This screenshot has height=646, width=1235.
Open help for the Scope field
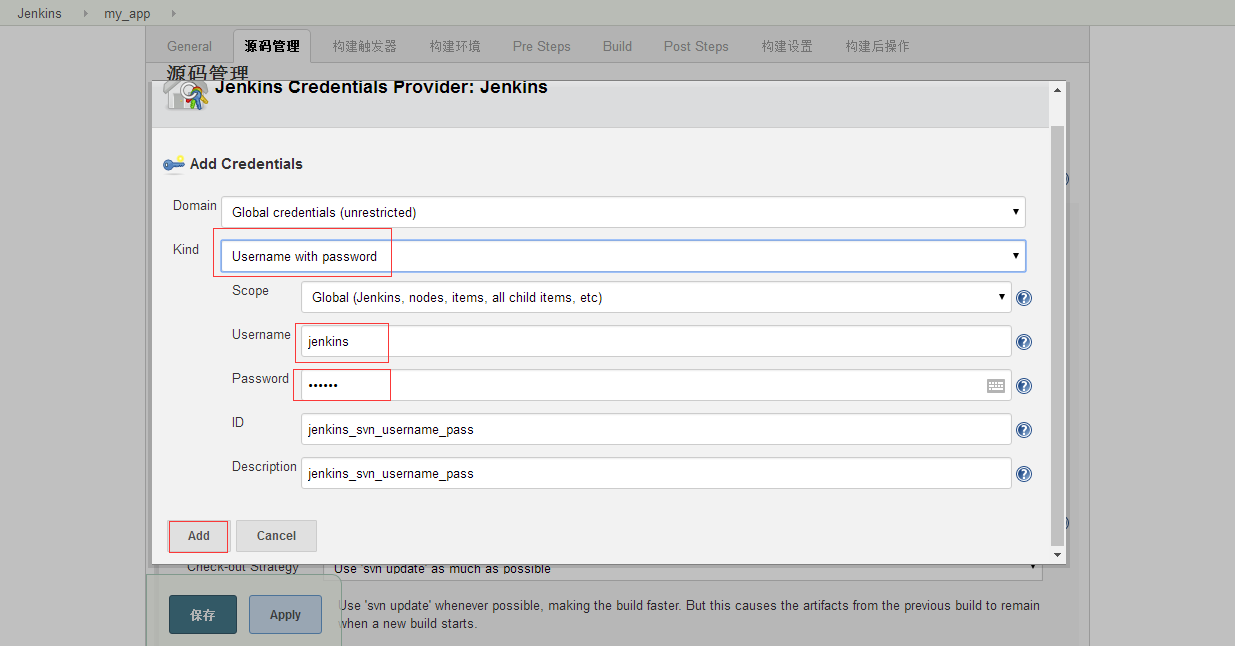point(1024,298)
